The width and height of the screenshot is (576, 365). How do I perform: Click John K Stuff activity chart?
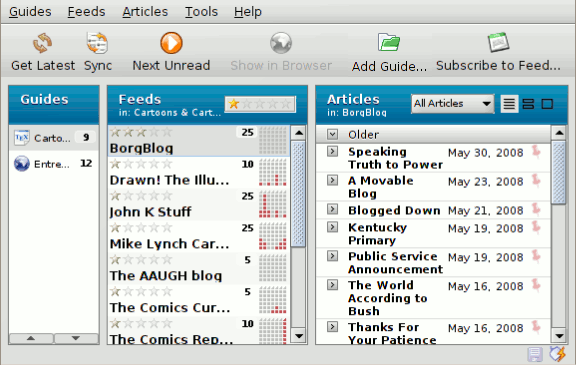(x=273, y=204)
